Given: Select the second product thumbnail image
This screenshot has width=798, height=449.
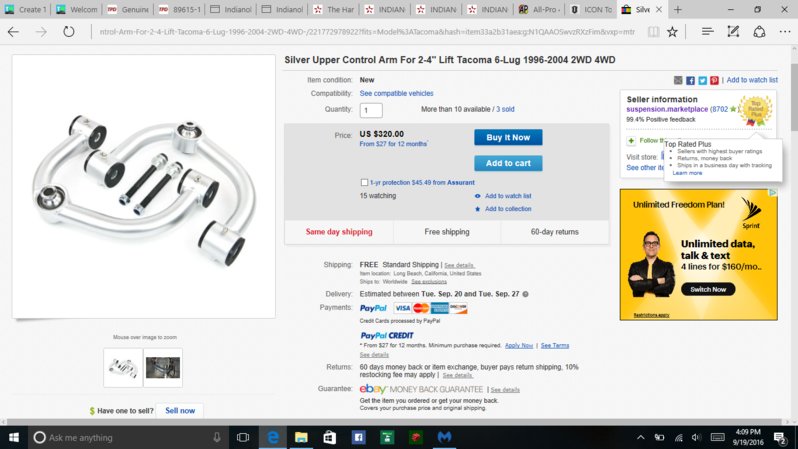Looking at the screenshot, I should click(x=163, y=368).
